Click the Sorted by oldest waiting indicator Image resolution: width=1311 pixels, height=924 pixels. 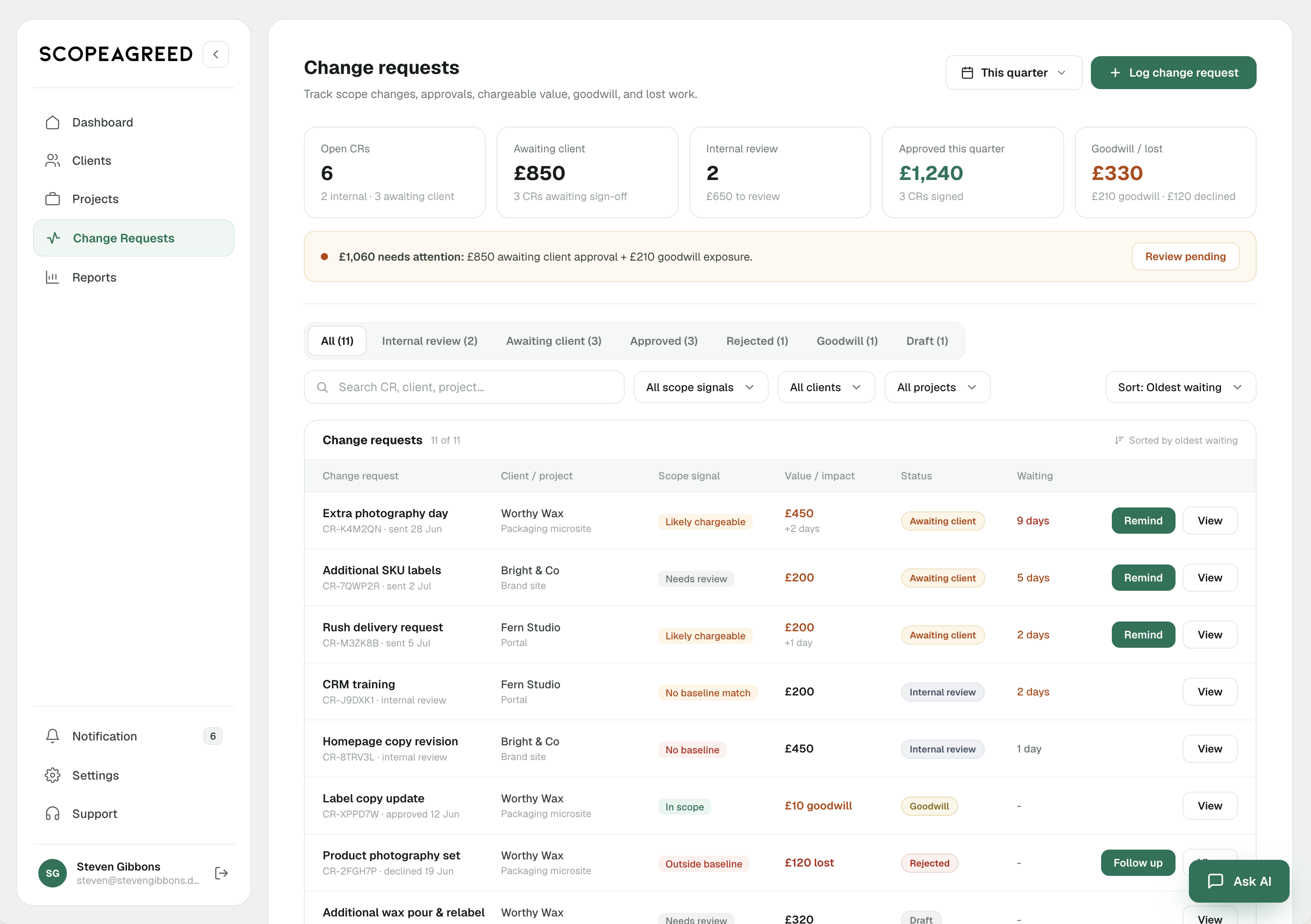pyautogui.click(x=1176, y=440)
